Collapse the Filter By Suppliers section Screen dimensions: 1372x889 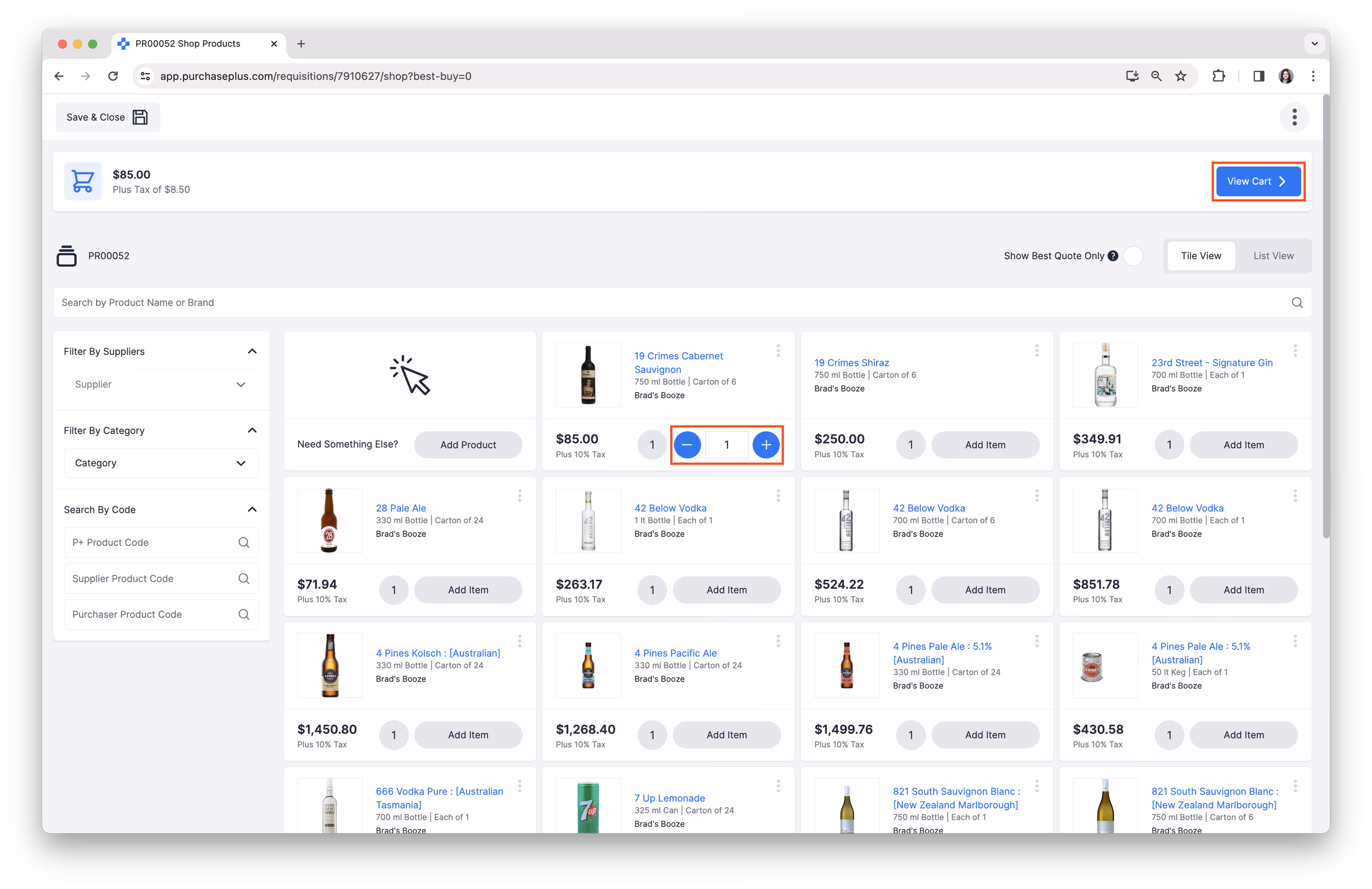tap(252, 351)
